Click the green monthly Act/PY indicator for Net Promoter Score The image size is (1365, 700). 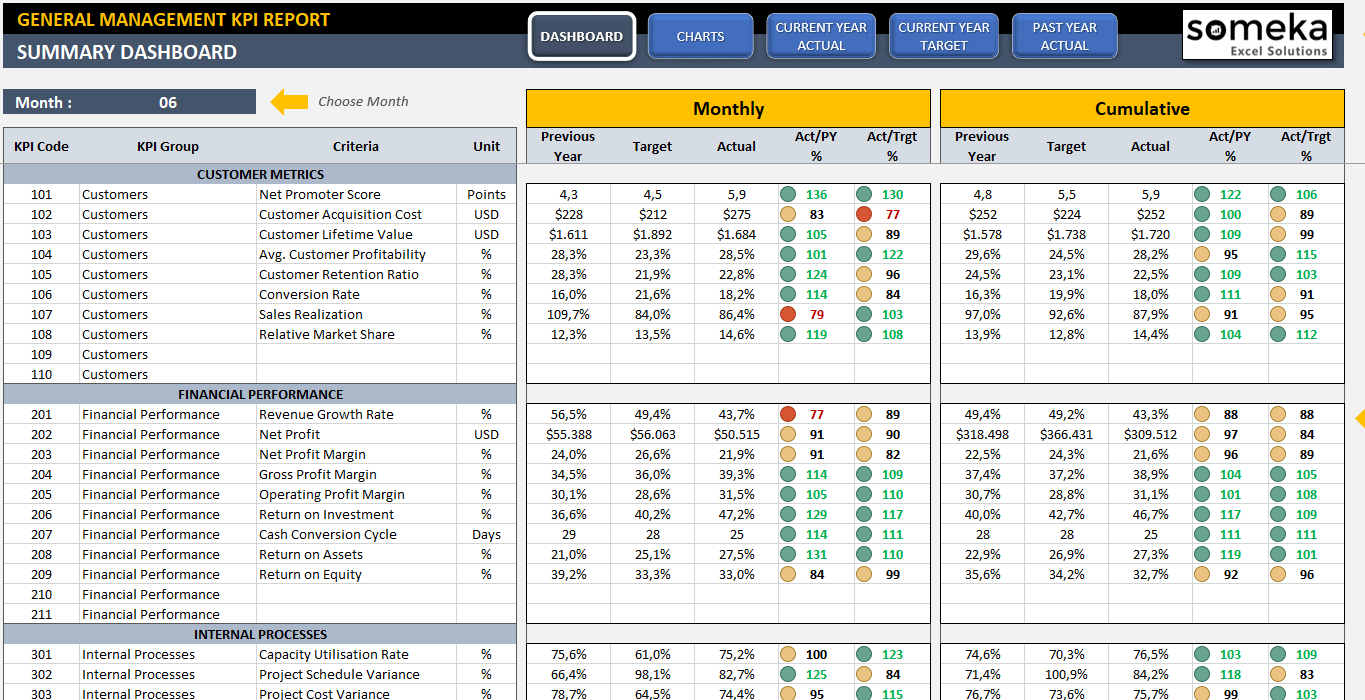pyautogui.click(x=787, y=194)
